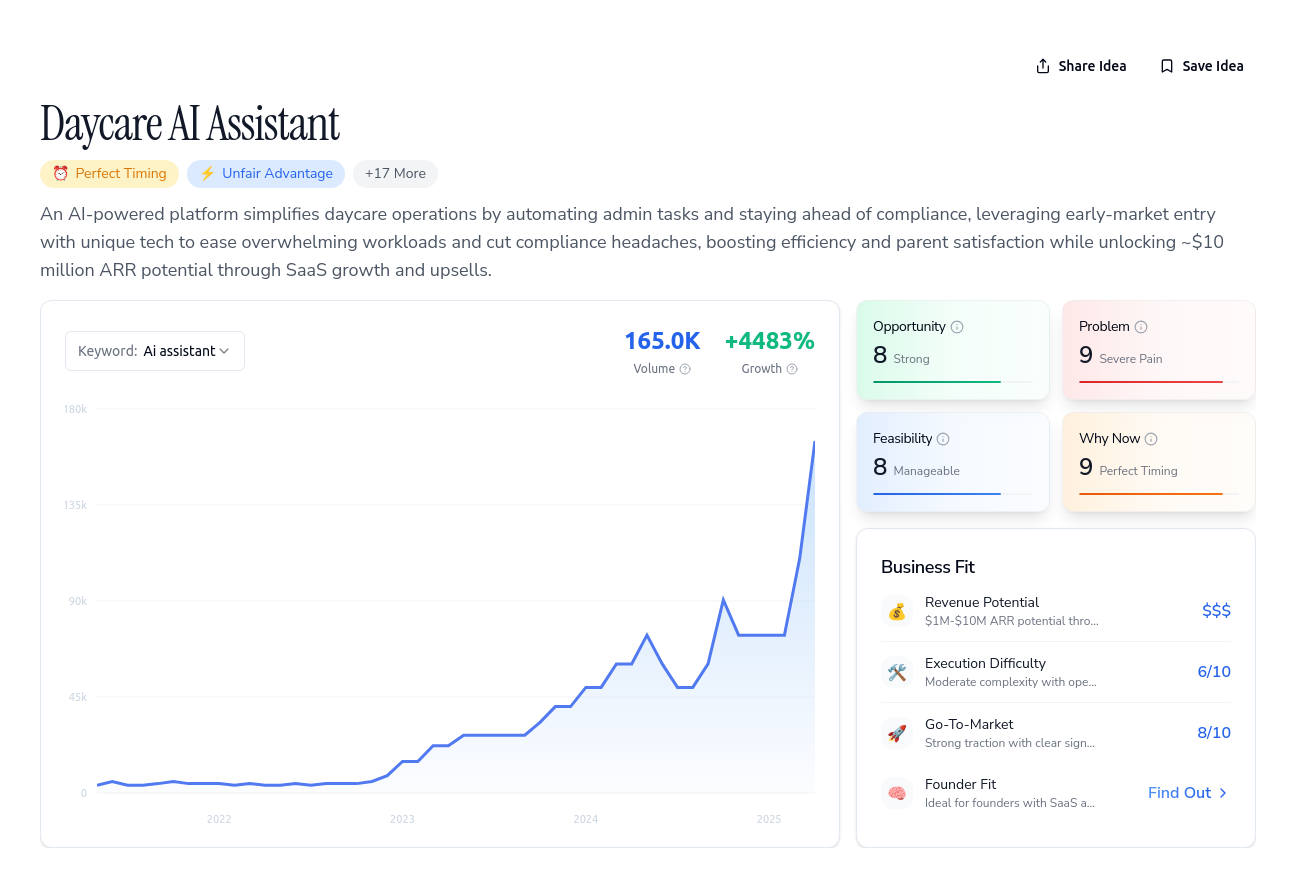1296x888 pixels.
Task: Click the Why Now orange progress bar
Action: pos(1151,494)
